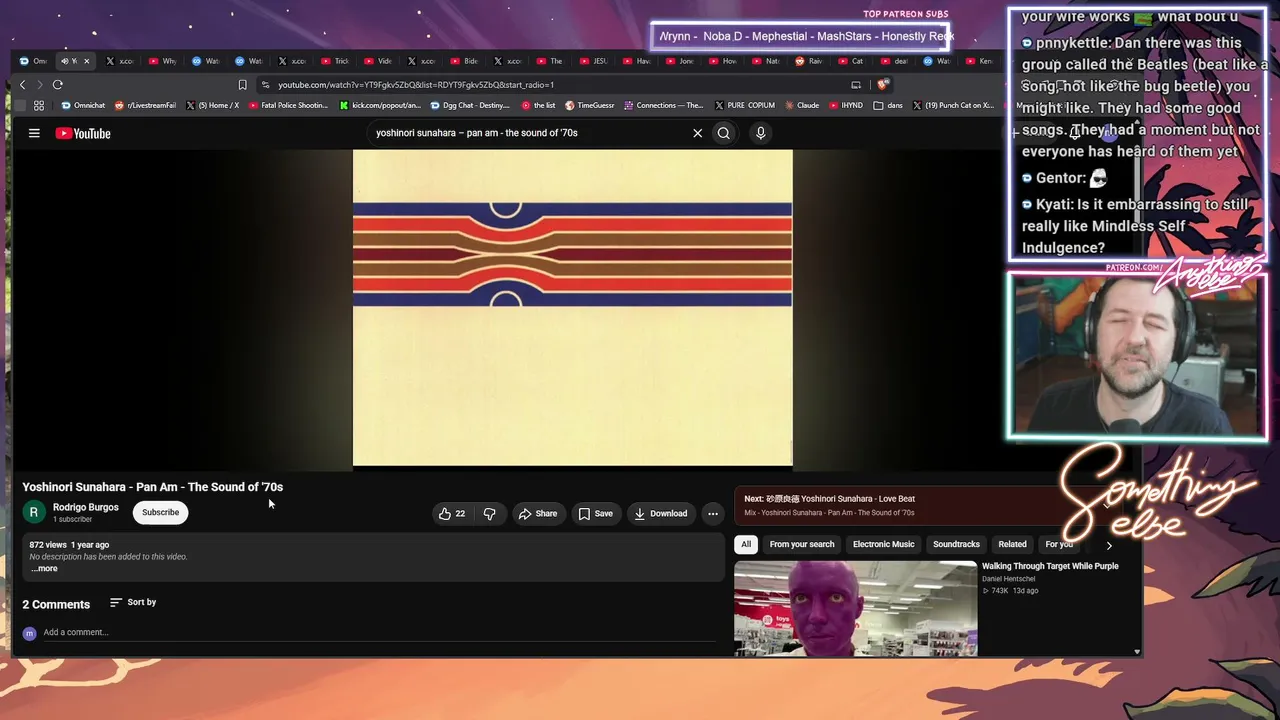The height and width of the screenshot is (720, 1280).
Task: Subscribe to Rodrigo Burgos
Action: click(x=160, y=512)
